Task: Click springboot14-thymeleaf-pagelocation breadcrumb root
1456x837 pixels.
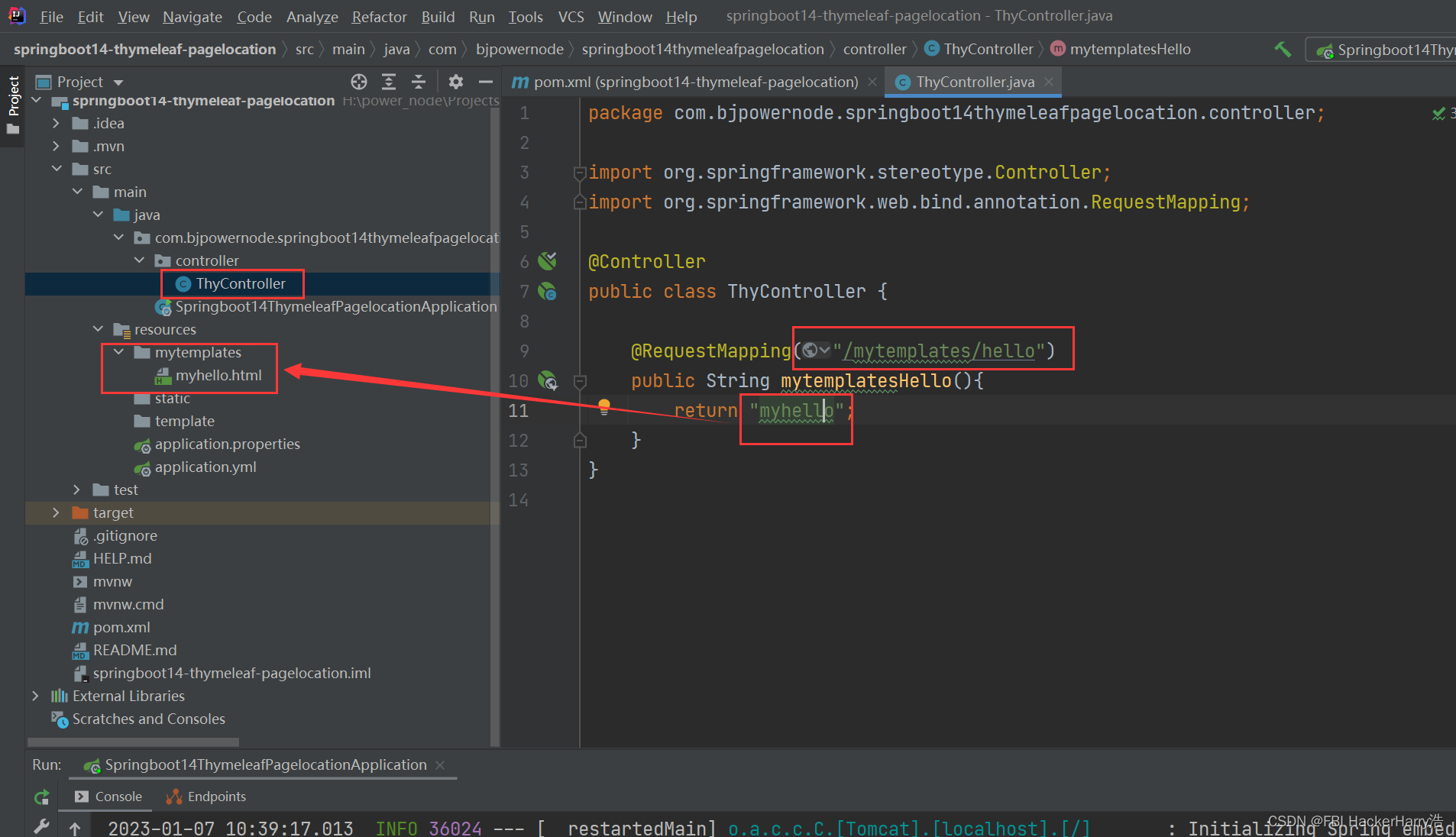Action: [144, 49]
